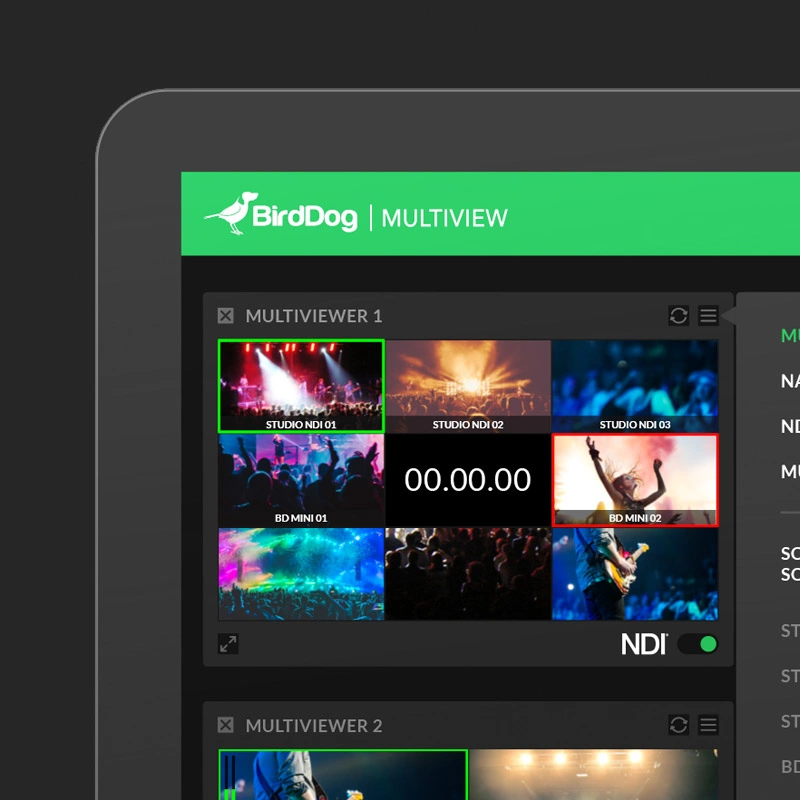This screenshot has width=800, height=800.
Task: Open Multiviewer 1 hamburger menu
Action: pyautogui.click(x=708, y=315)
